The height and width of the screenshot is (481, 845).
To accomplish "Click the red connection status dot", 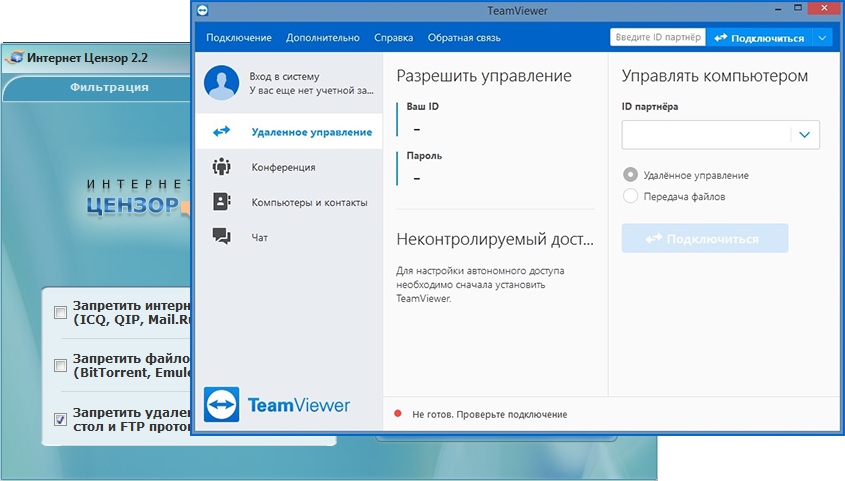I will [398, 414].
